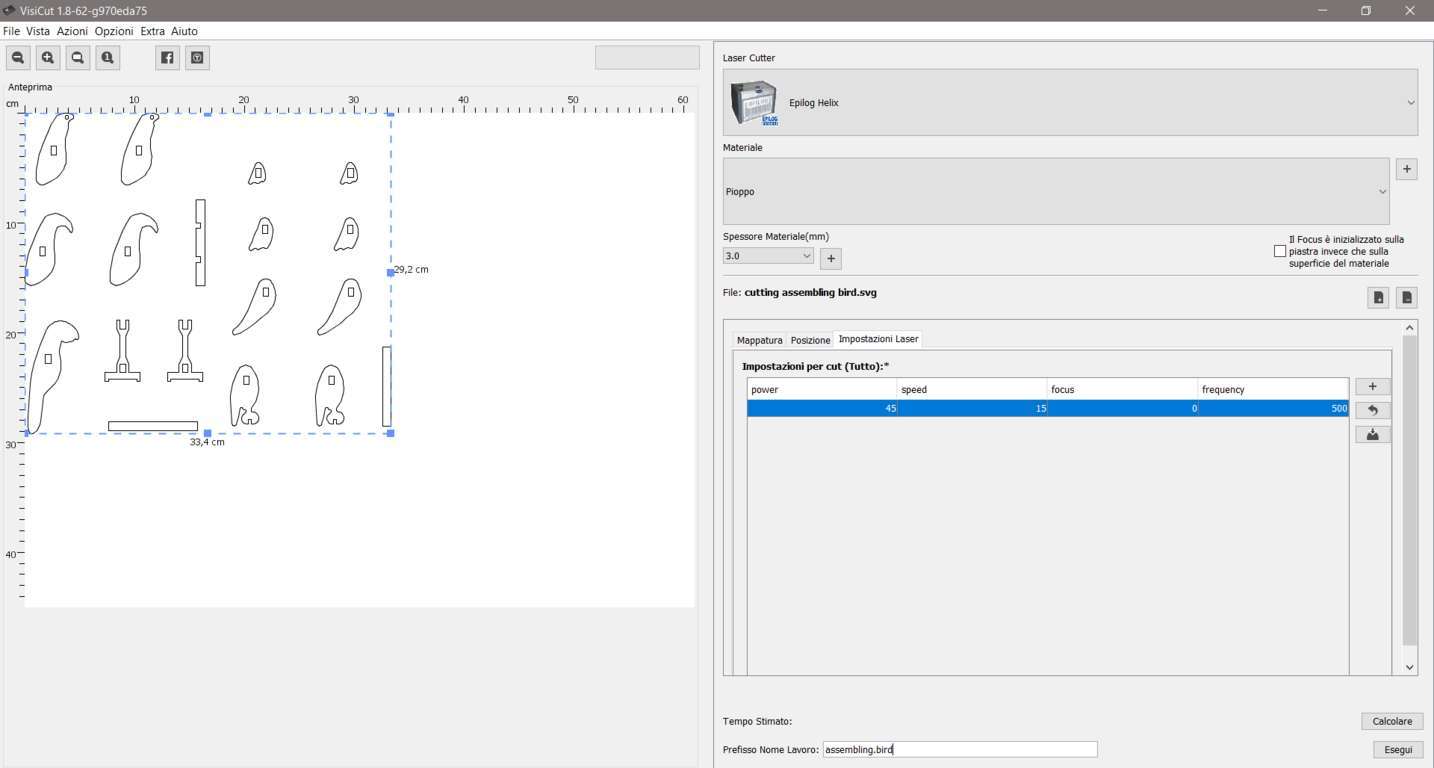This screenshot has height=768, width=1434.
Task: Open the Materiale dropdown showing Pioppo
Action: coord(1056,191)
